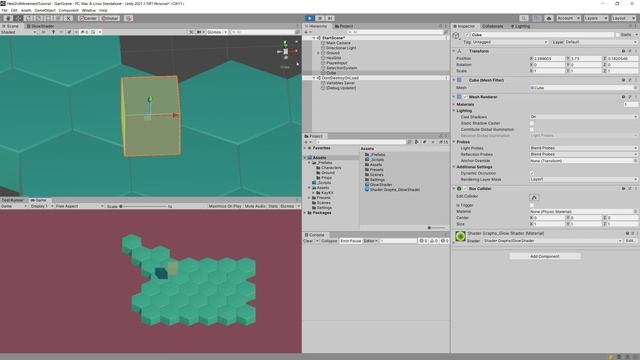Screen dimensions: 640x360
Task: Toggle the Dynamic Occlusion checkbox
Action: tap(532, 173)
